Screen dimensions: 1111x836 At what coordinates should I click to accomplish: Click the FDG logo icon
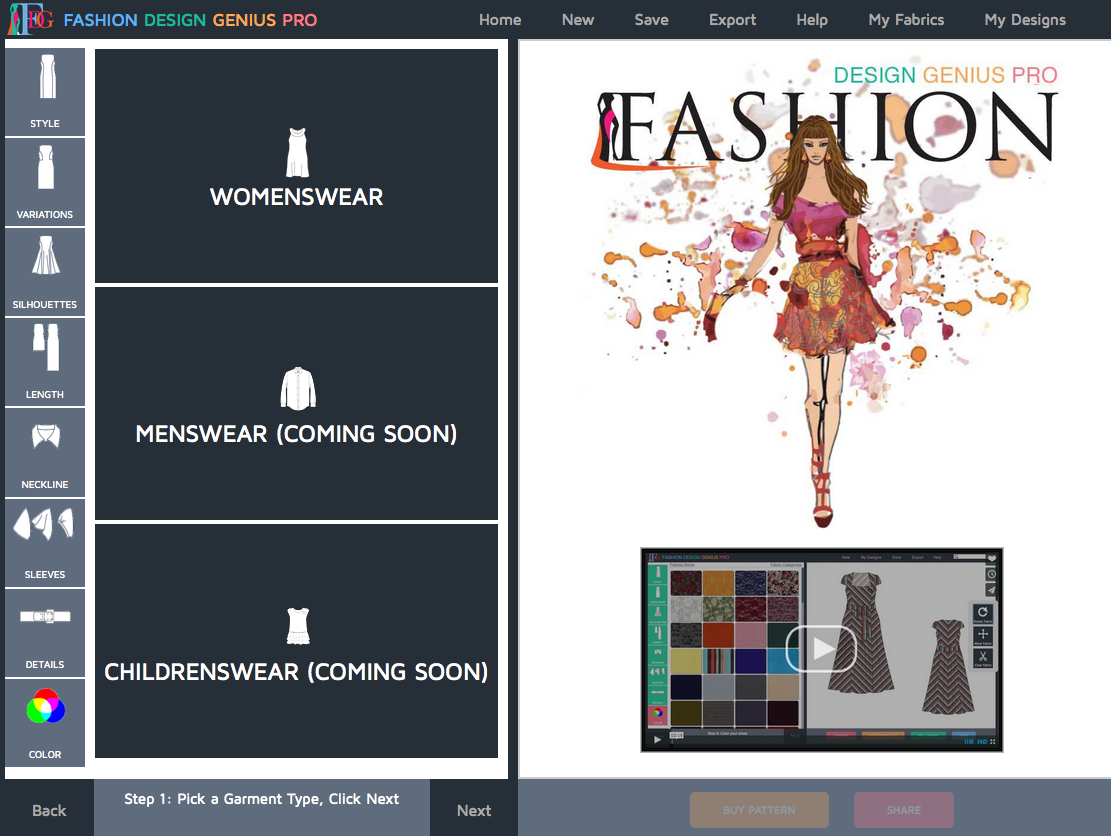coord(30,19)
